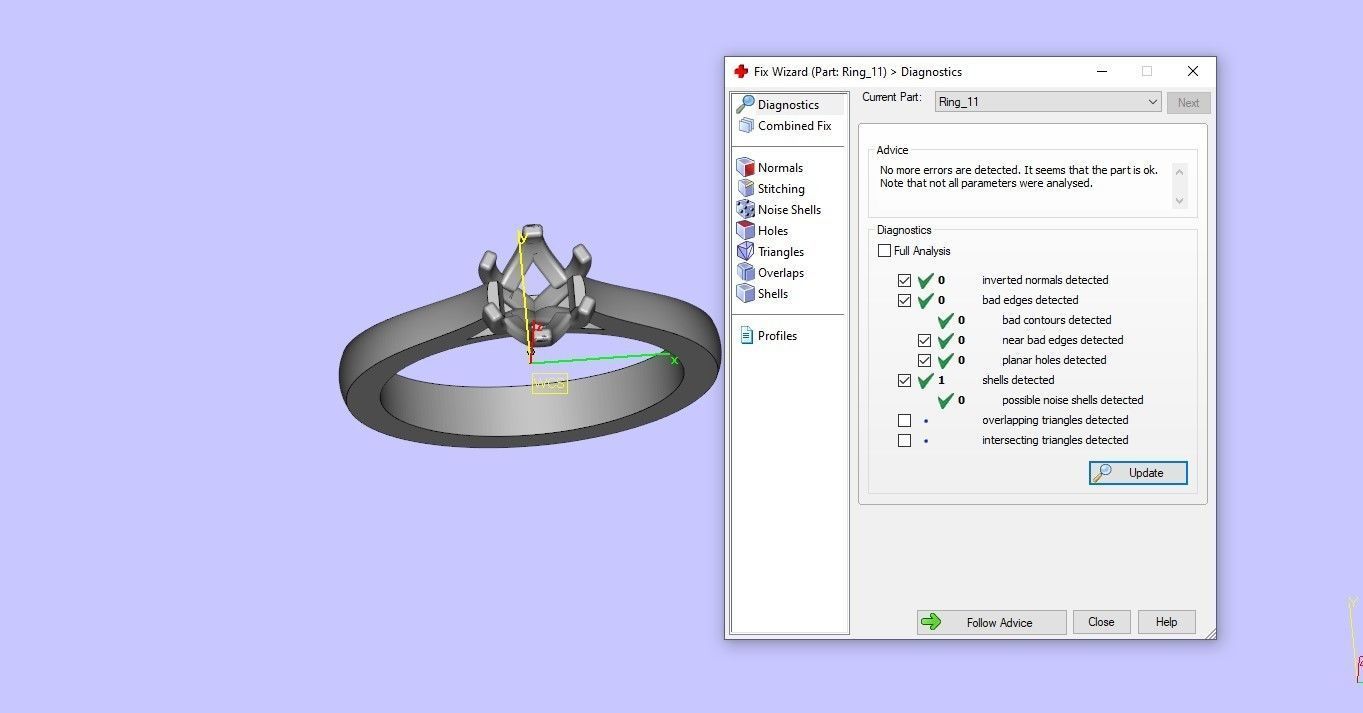Click 'bad contours detected' text
This screenshot has width=1363, height=713.
point(1056,320)
